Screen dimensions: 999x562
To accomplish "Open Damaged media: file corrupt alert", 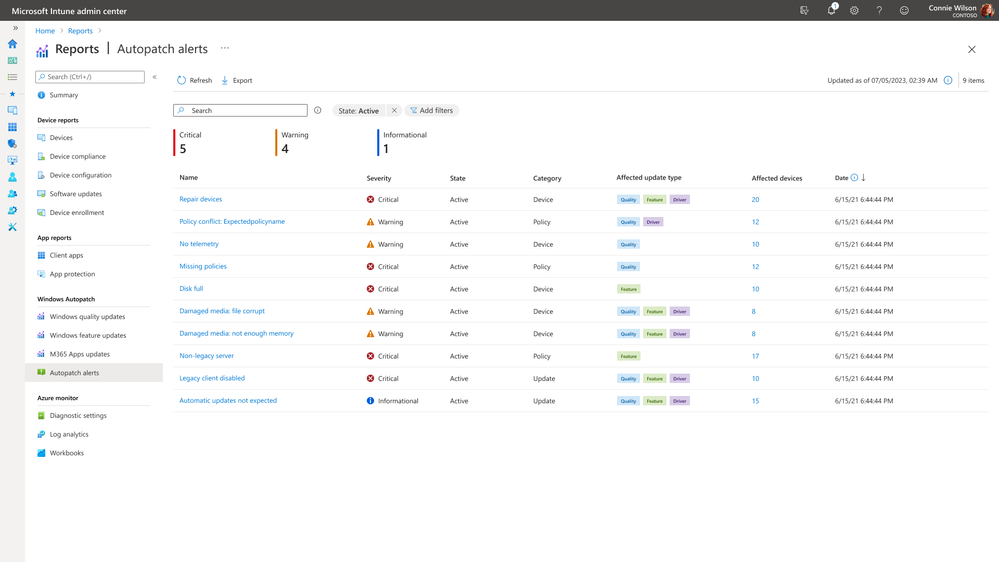I will (x=222, y=311).
